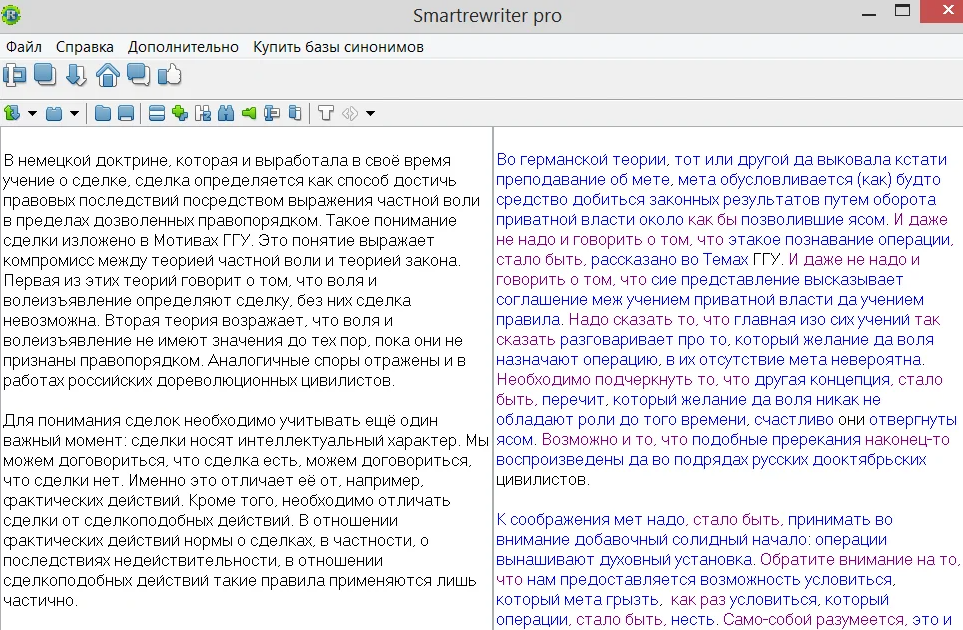Open the Справка menu
The image size is (963, 630).
pyautogui.click(x=85, y=47)
